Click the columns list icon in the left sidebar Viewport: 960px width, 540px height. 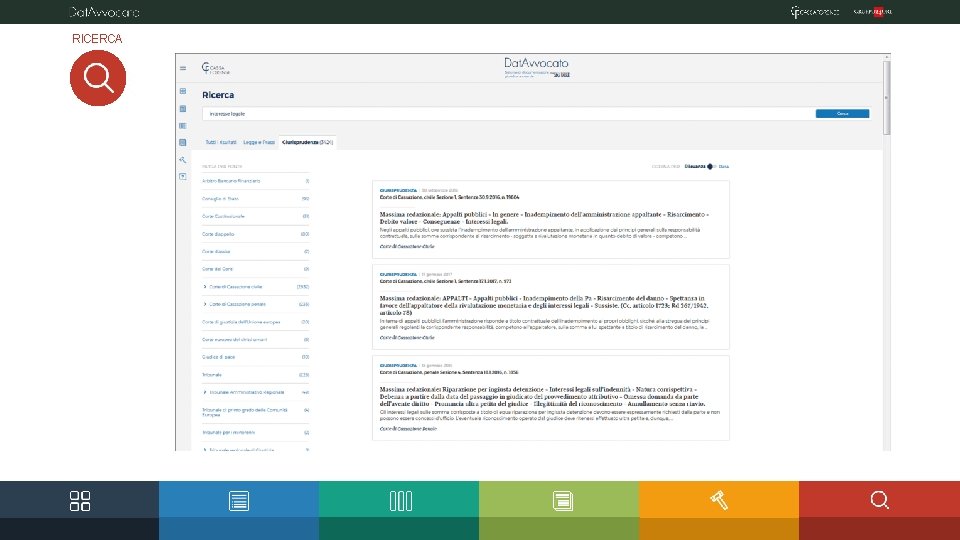coord(182,126)
